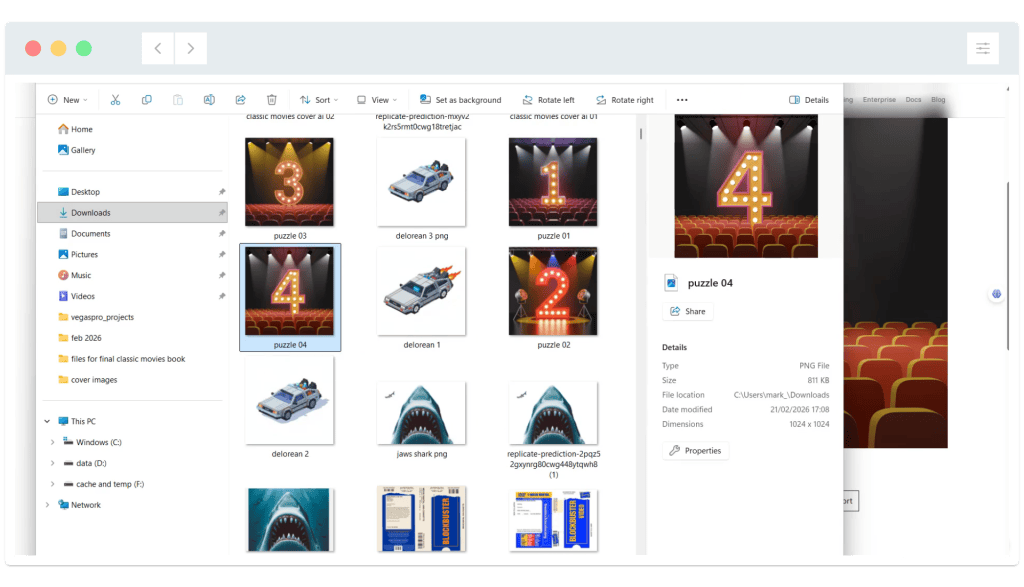Select the delorean 3 png thumbnail

click(421, 182)
